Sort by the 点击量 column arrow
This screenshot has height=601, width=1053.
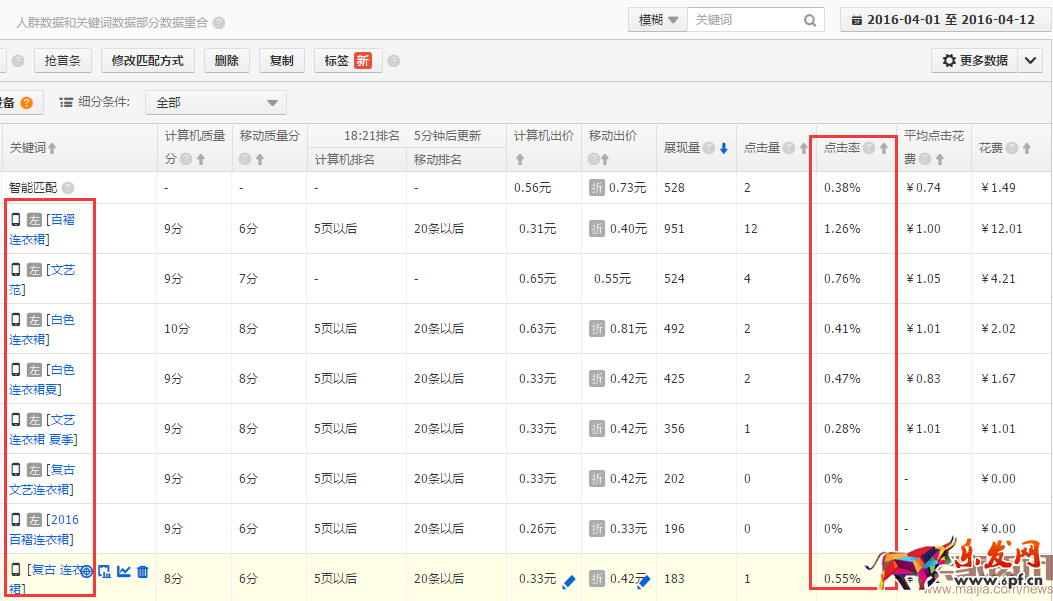803,148
